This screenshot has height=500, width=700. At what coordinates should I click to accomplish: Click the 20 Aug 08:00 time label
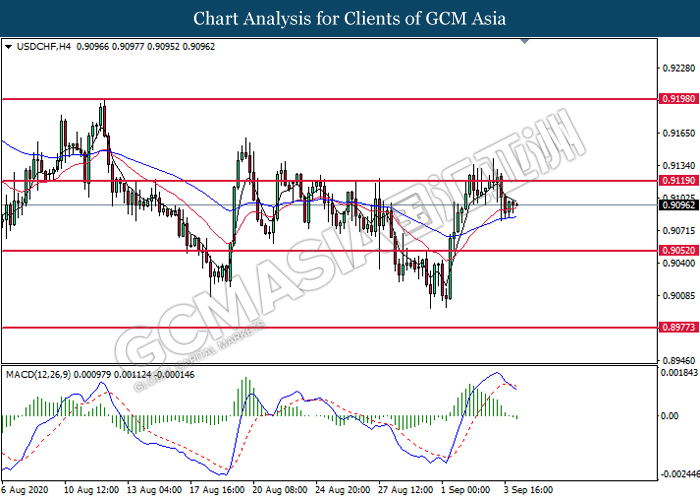coord(280,490)
